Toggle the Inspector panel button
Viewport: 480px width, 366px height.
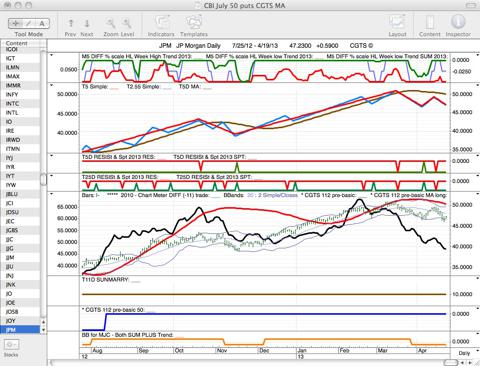pos(458,22)
